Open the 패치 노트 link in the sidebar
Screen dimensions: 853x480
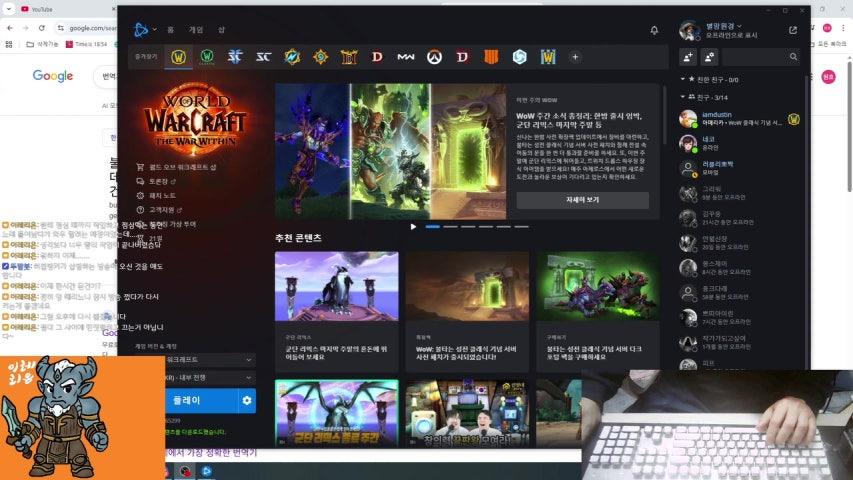162,196
